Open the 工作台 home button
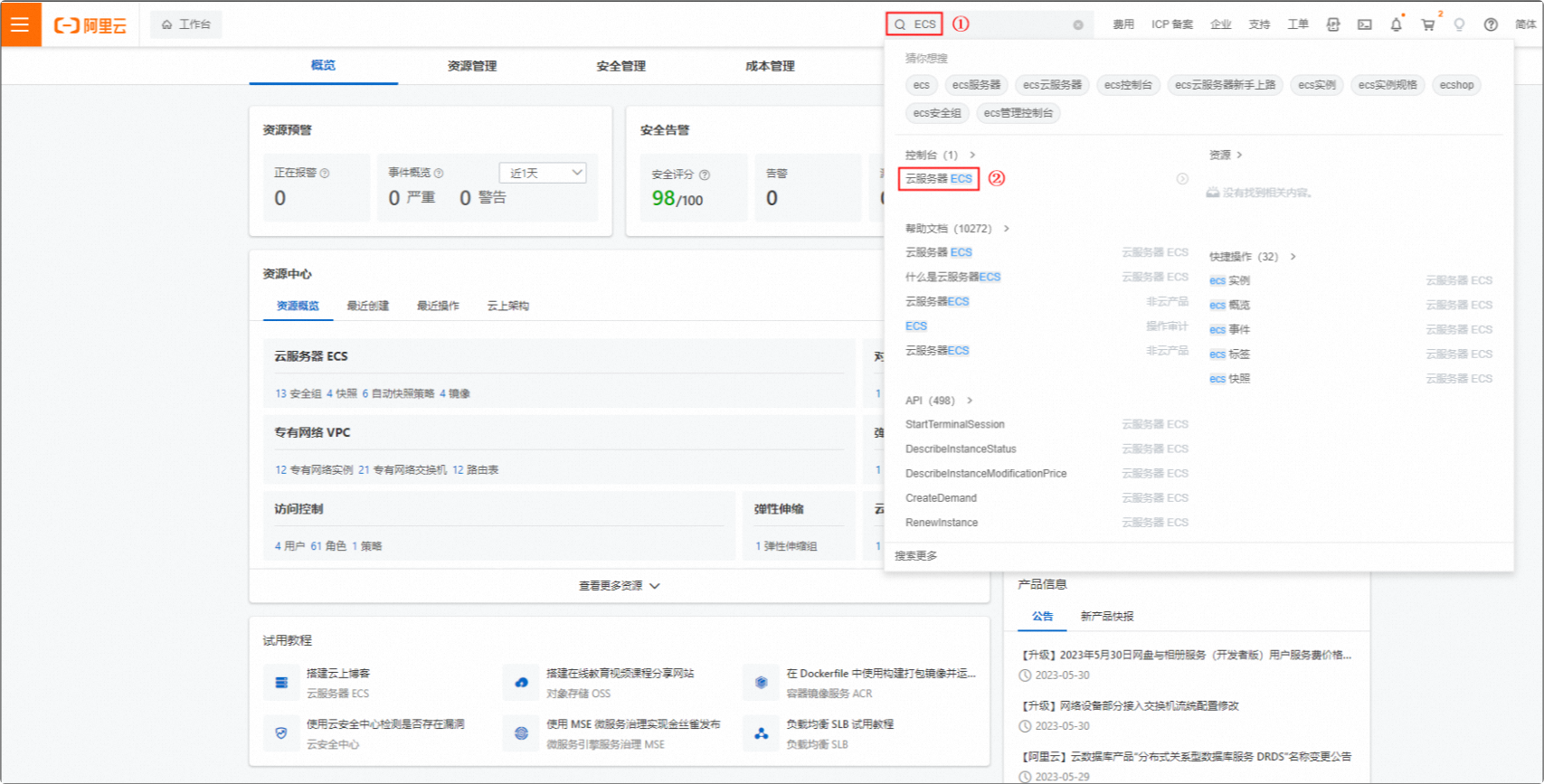Screen dimensions: 1544x784 (186, 24)
